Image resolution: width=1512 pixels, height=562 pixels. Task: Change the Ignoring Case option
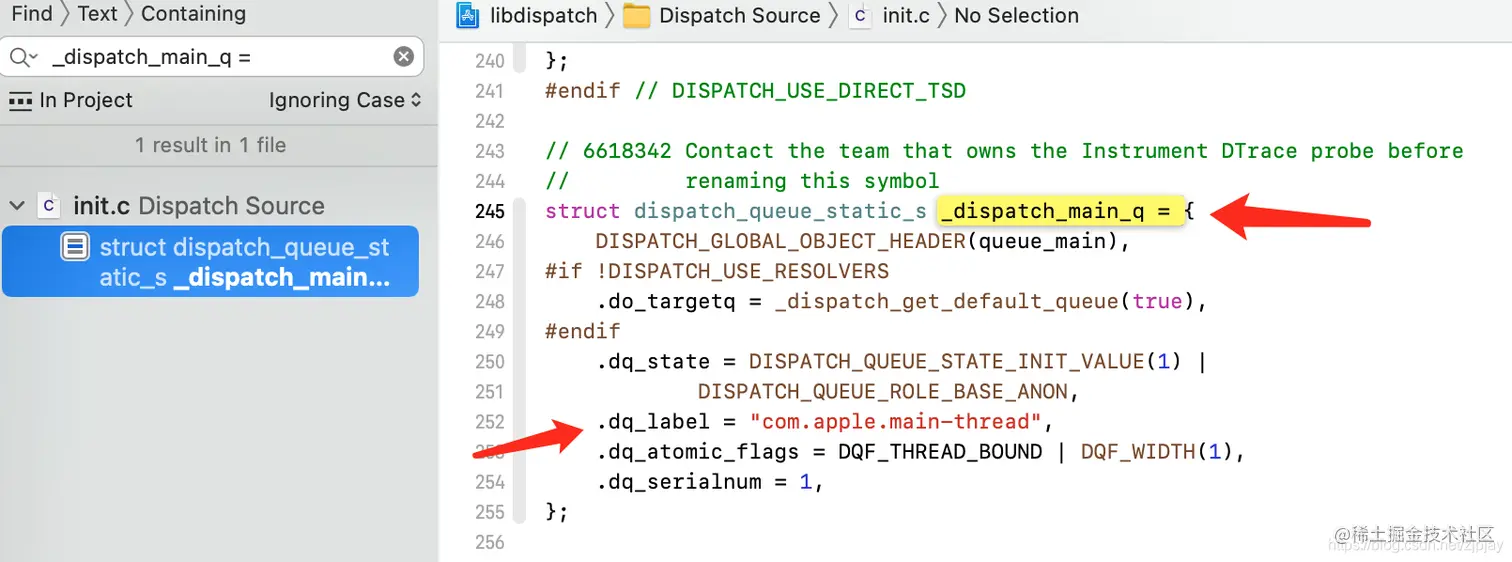345,100
